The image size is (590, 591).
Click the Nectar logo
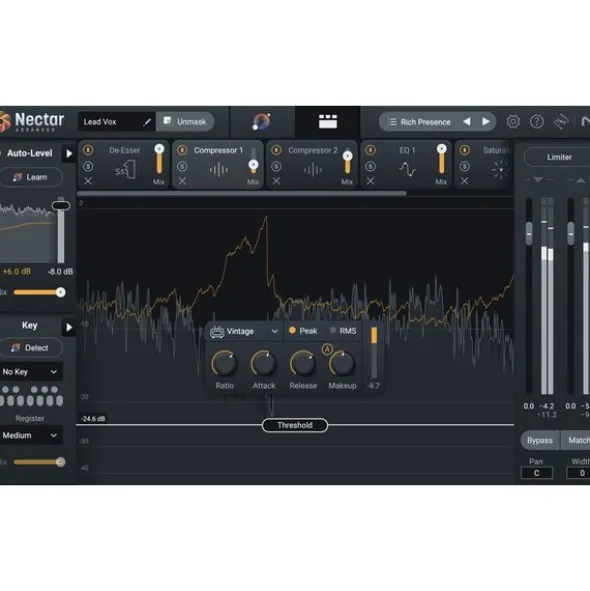[x=33, y=121]
